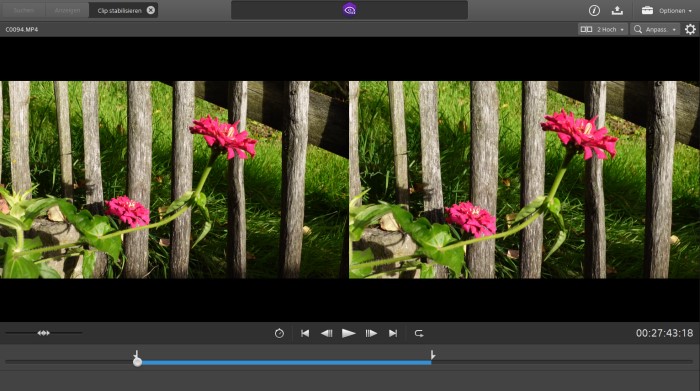Step forward one frame
700x391 pixels.
click(x=371, y=333)
